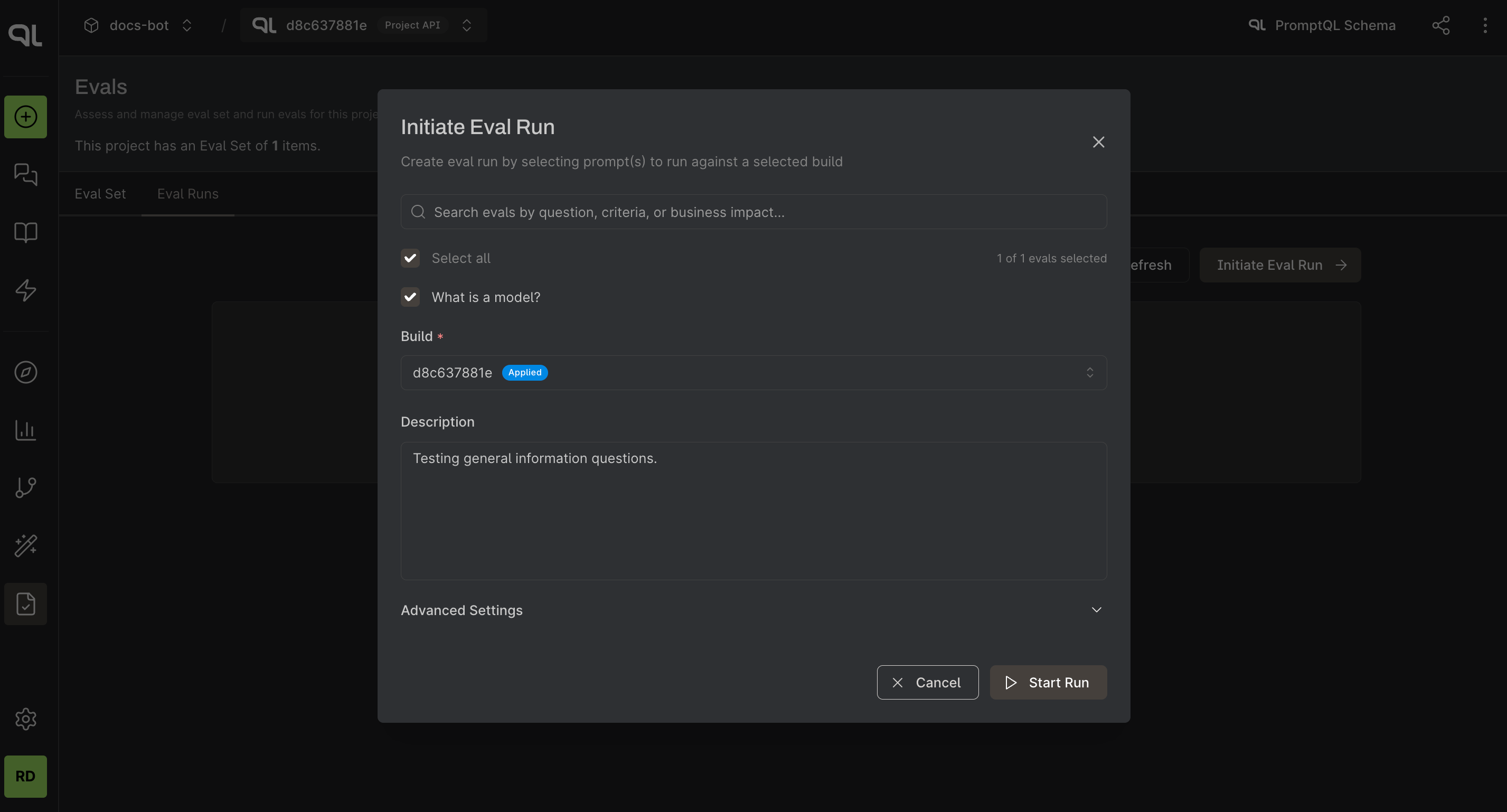Open the d8c637881e build switcher

[363, 25]
